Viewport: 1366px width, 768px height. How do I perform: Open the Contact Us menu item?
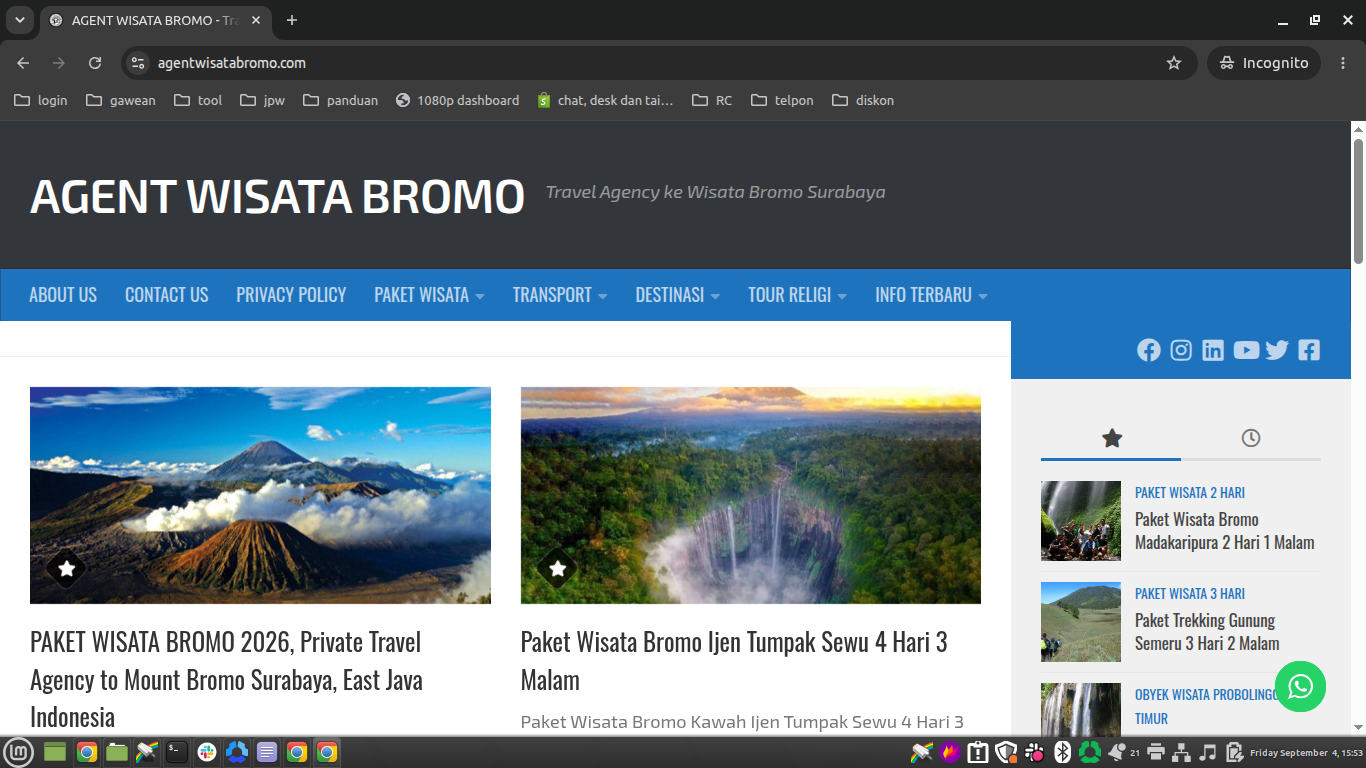tap(167, 295)
